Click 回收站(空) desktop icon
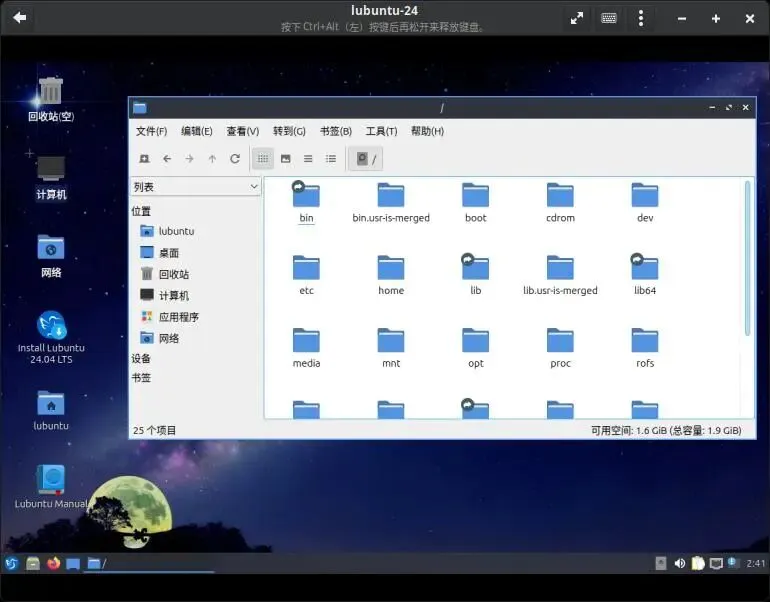Image resolution: width=770 pixels, height=602 pixels. 51,100
